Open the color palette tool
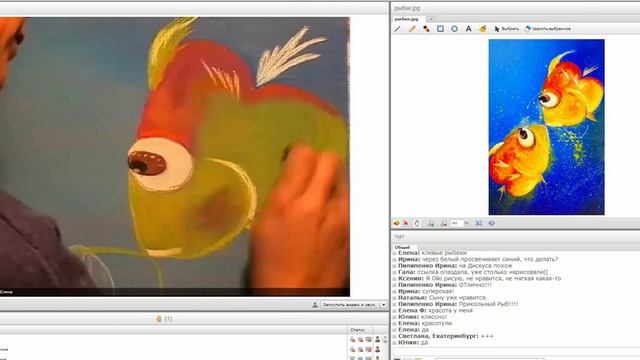 click(x=483, y=29)
